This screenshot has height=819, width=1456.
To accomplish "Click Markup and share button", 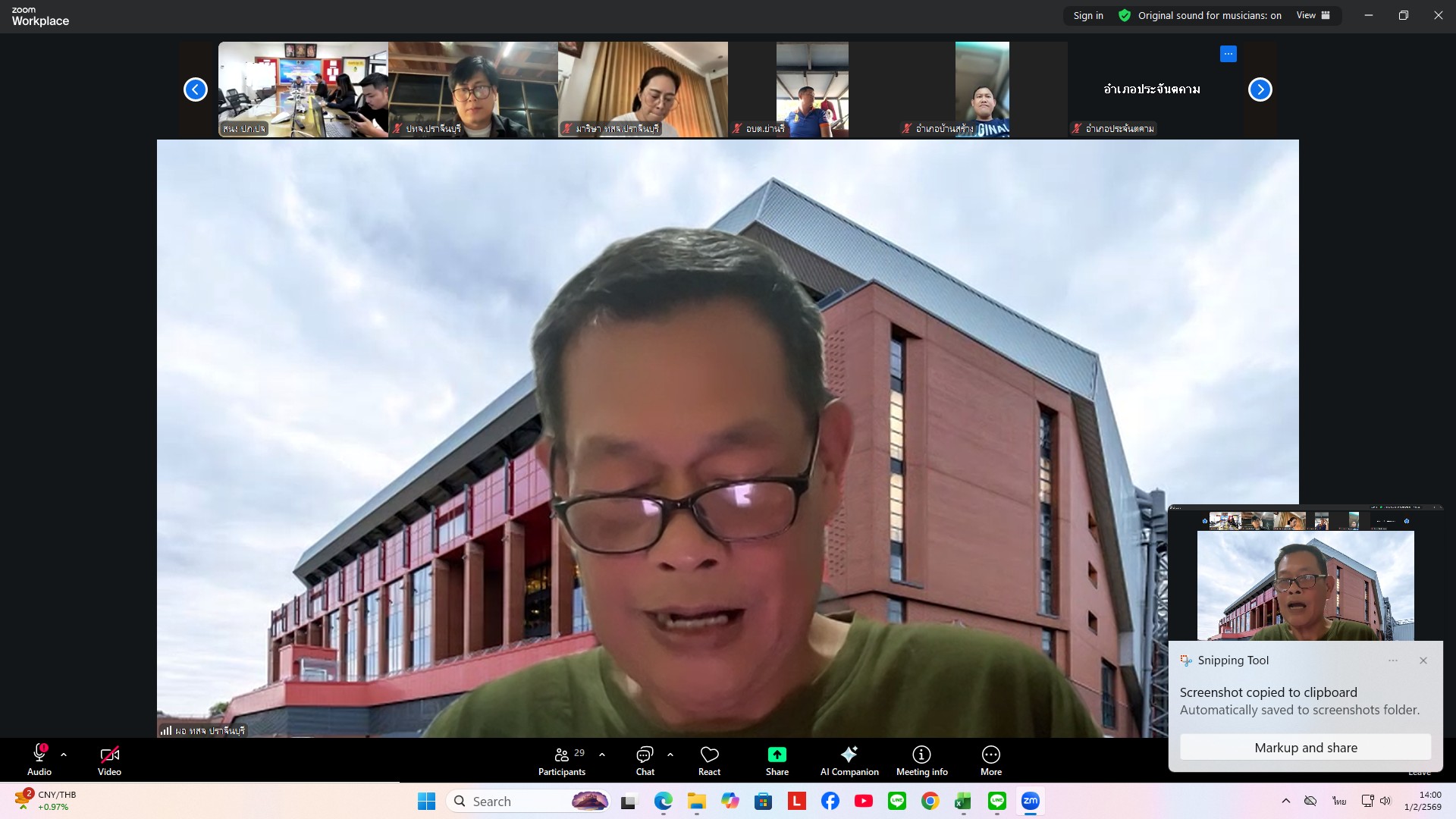I will 1305,748.
